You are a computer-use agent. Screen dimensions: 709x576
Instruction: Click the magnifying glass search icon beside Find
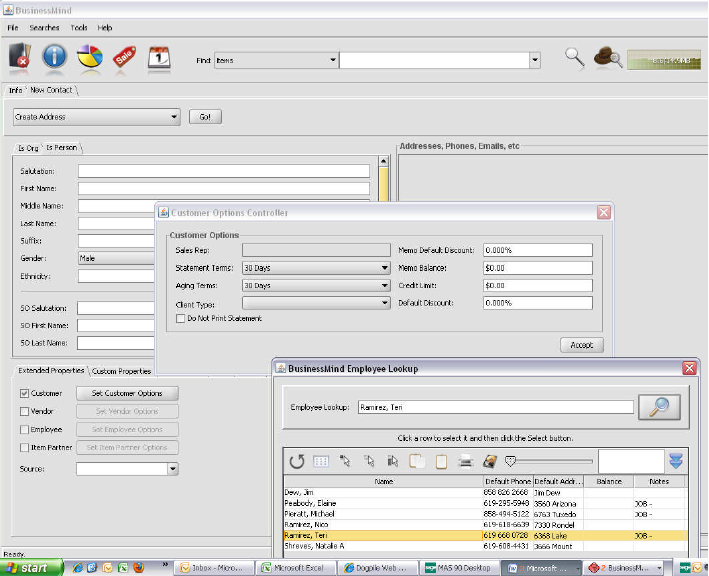575,58
